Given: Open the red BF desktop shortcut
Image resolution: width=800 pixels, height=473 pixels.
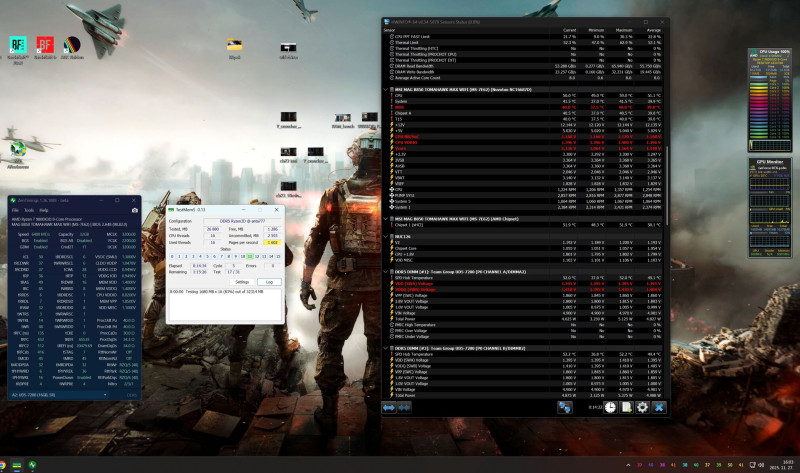Looking at the screenshot, I should [45, 45].
